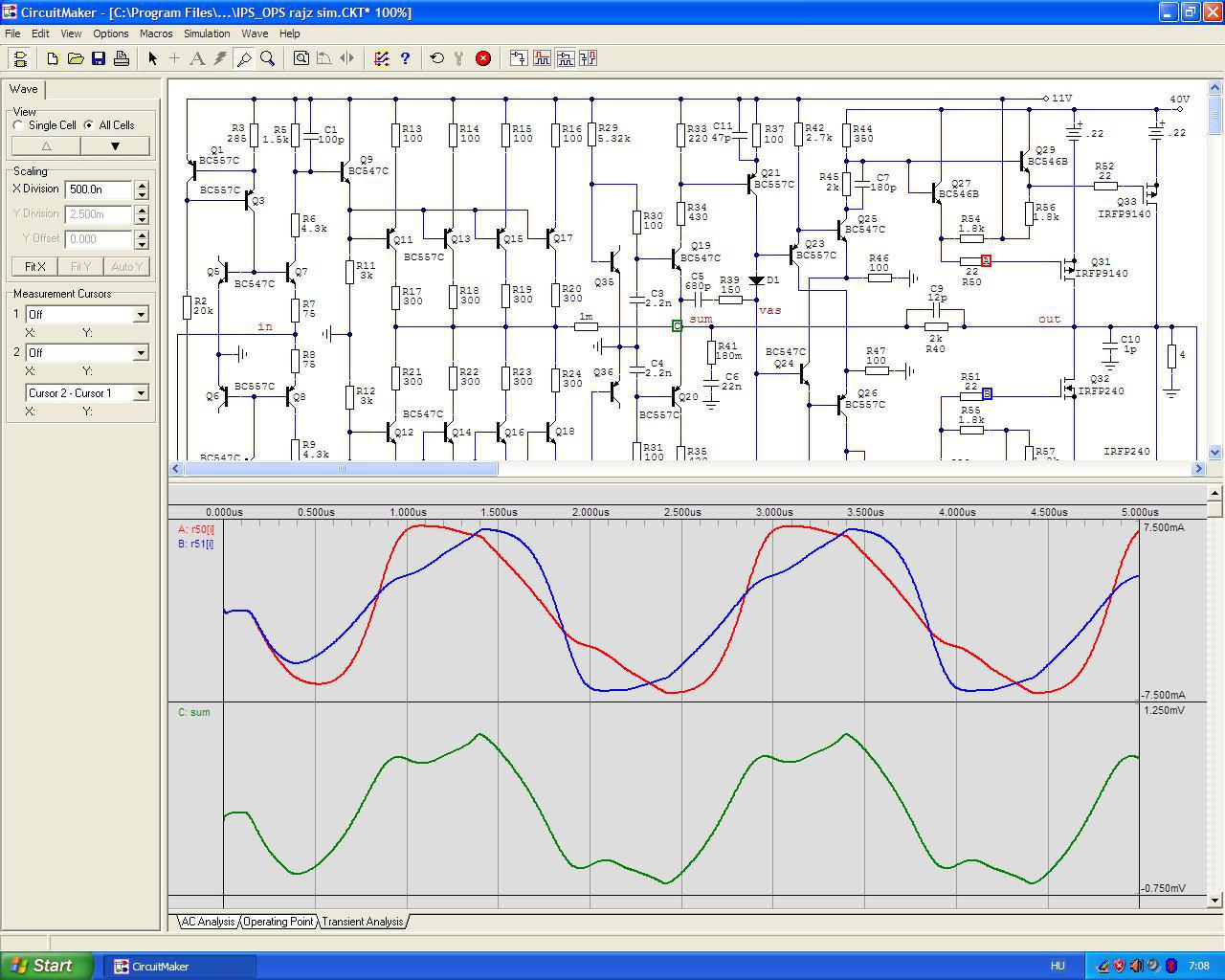
Task: Click the blue question mark help icon
Action: [405, 58]
